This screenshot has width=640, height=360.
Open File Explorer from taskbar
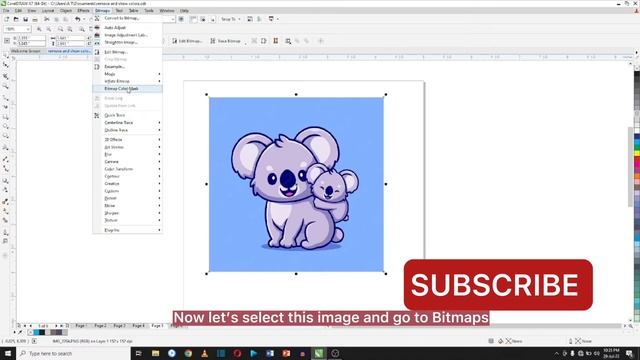point(156,353)
